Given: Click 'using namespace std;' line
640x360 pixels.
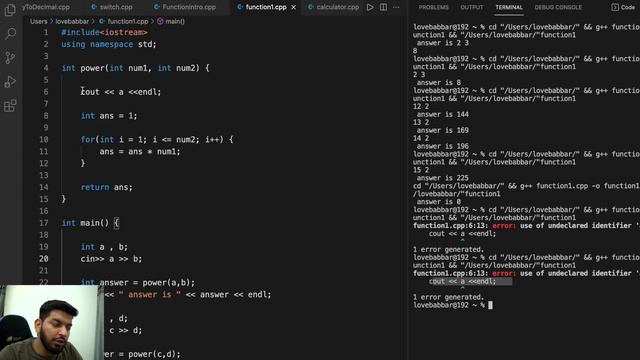Looking at the screenshot, I should [109, 44].
